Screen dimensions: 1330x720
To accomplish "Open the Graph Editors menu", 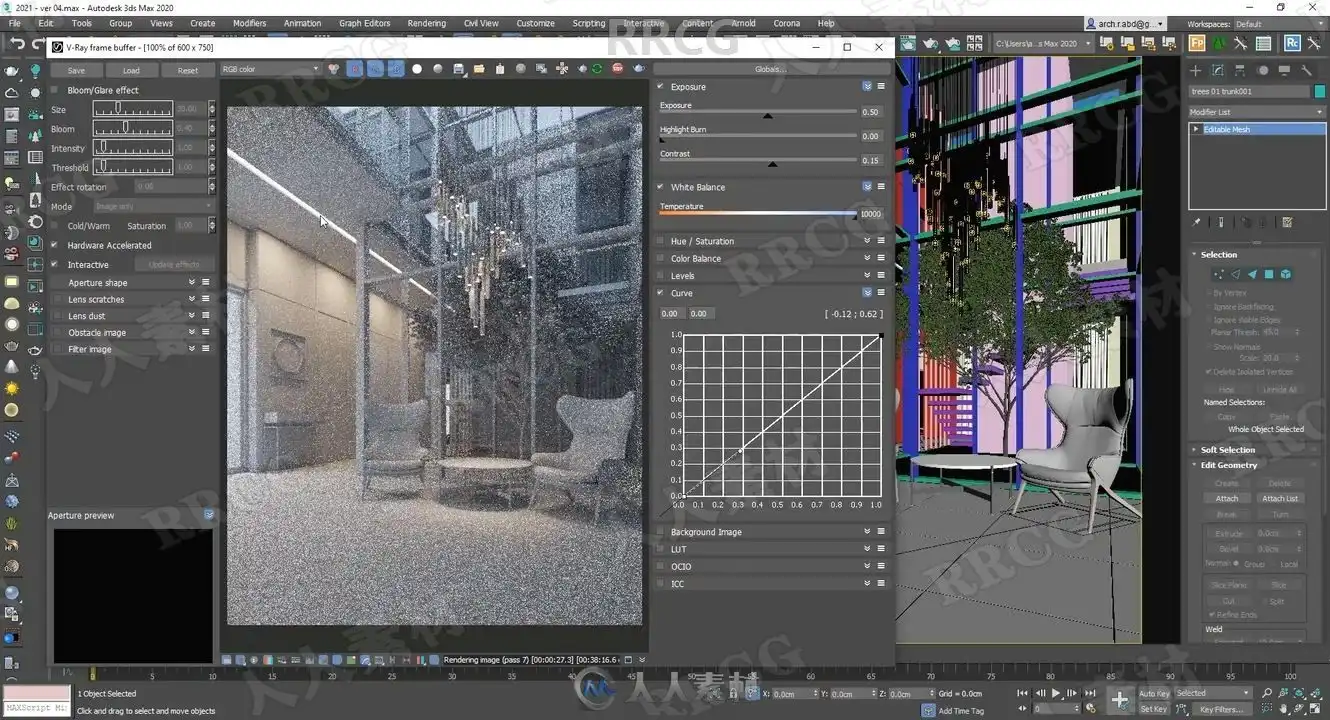I will [x=364, y=23].
